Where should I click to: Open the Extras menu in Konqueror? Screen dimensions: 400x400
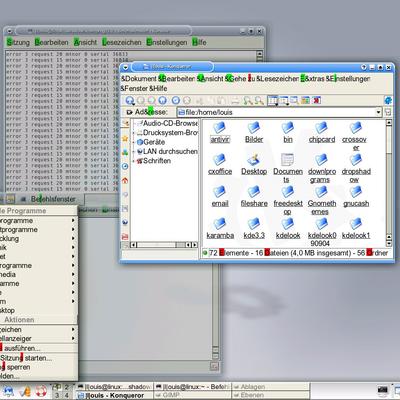click(312, 79)
